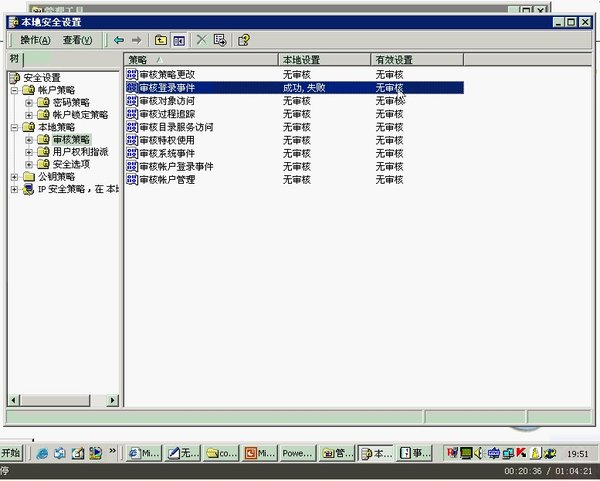
Task: Open the 开始 Start button
Action: (11, 453)
